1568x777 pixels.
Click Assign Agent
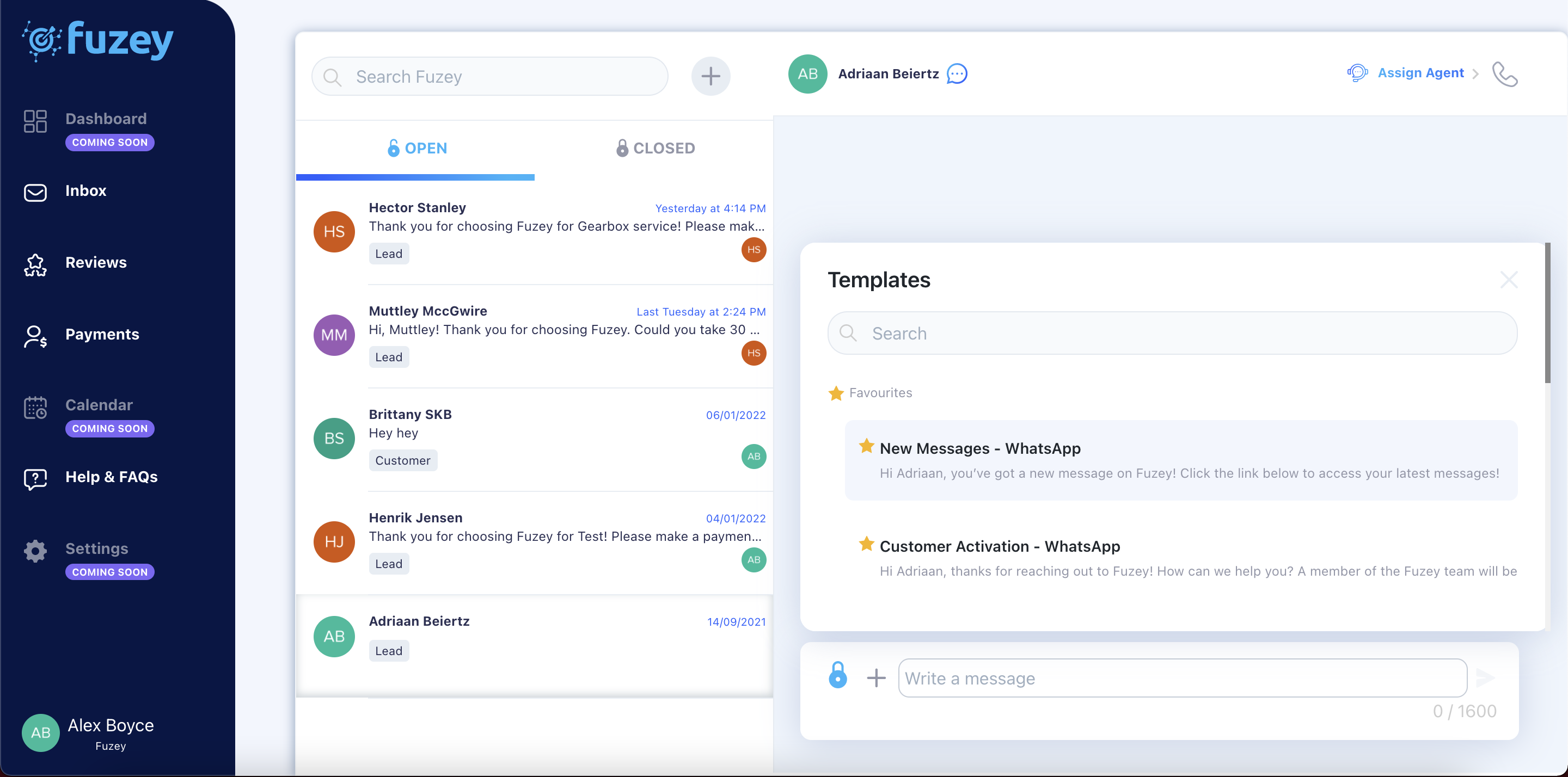(1420, 73)
